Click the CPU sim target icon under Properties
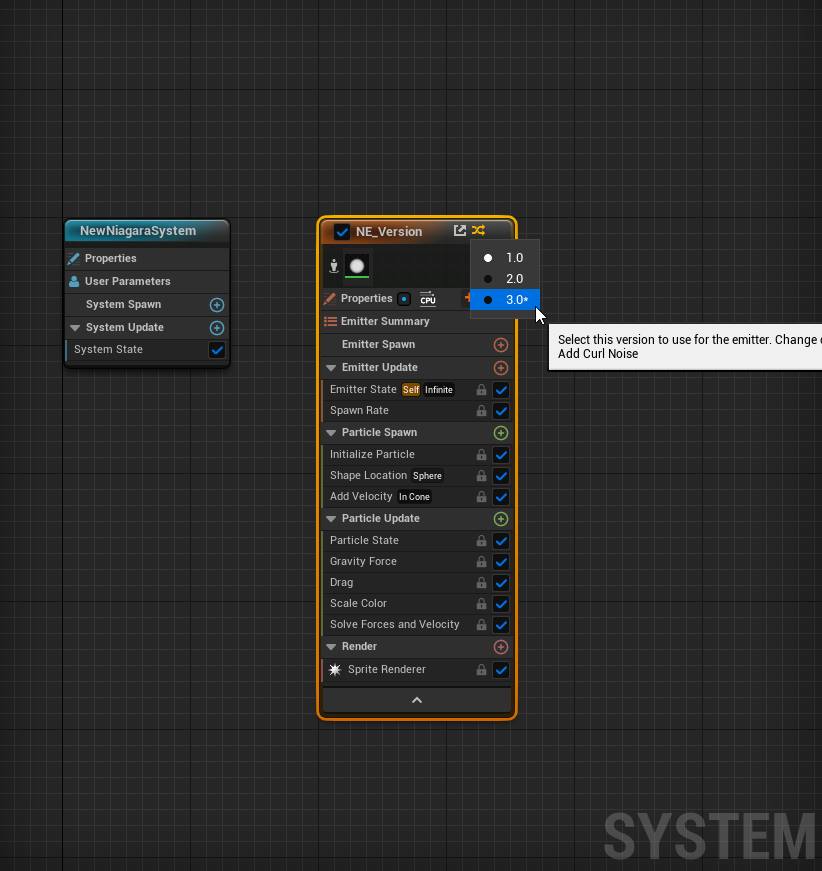This screenshot has width=822, height=871. (x=428, y=298)
